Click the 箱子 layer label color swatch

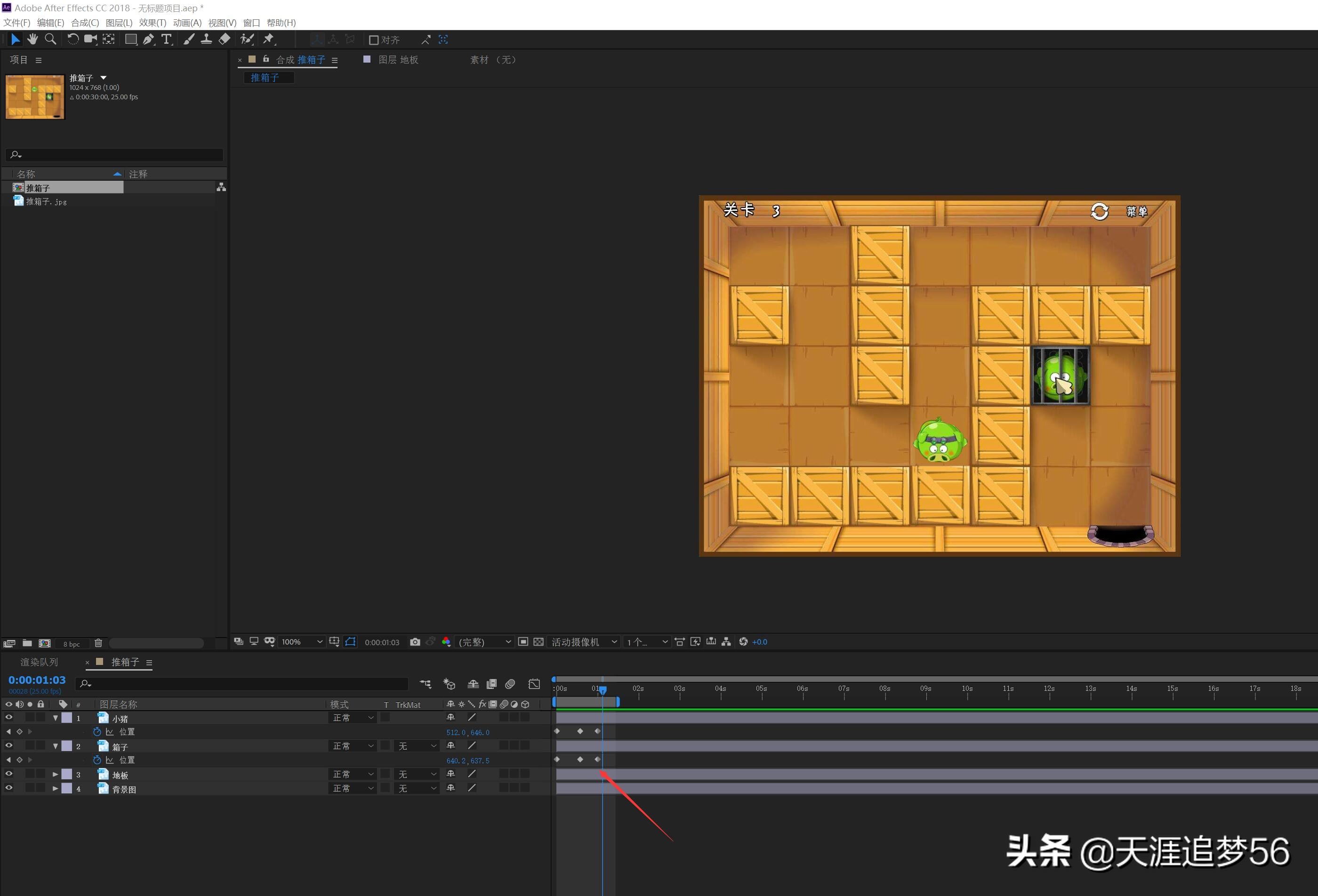(67, 746)
